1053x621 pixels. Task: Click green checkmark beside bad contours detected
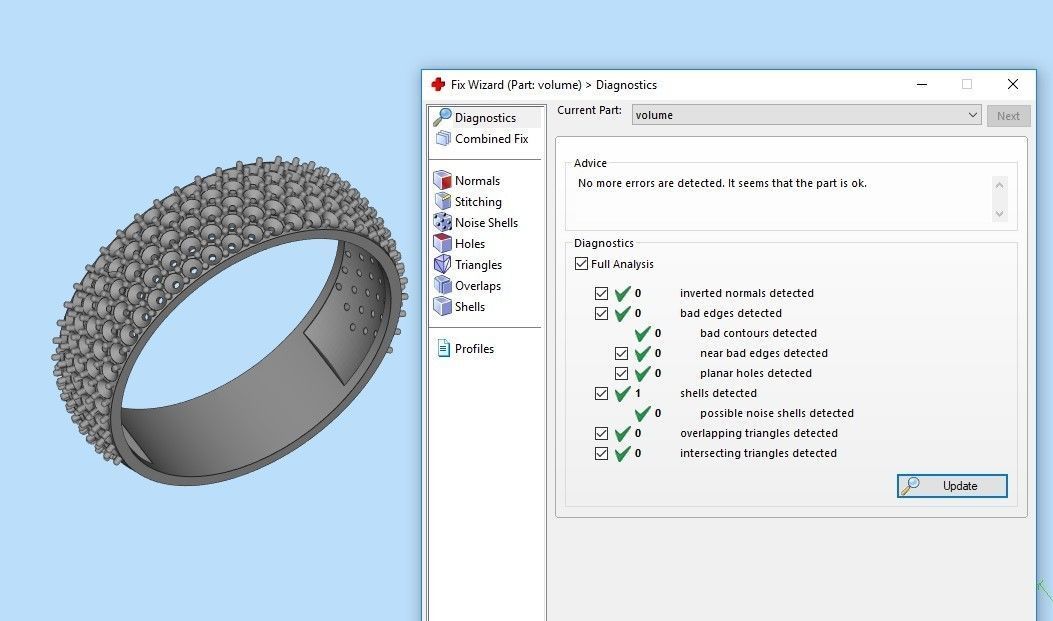pyautogui.click(x=643, y=333)
